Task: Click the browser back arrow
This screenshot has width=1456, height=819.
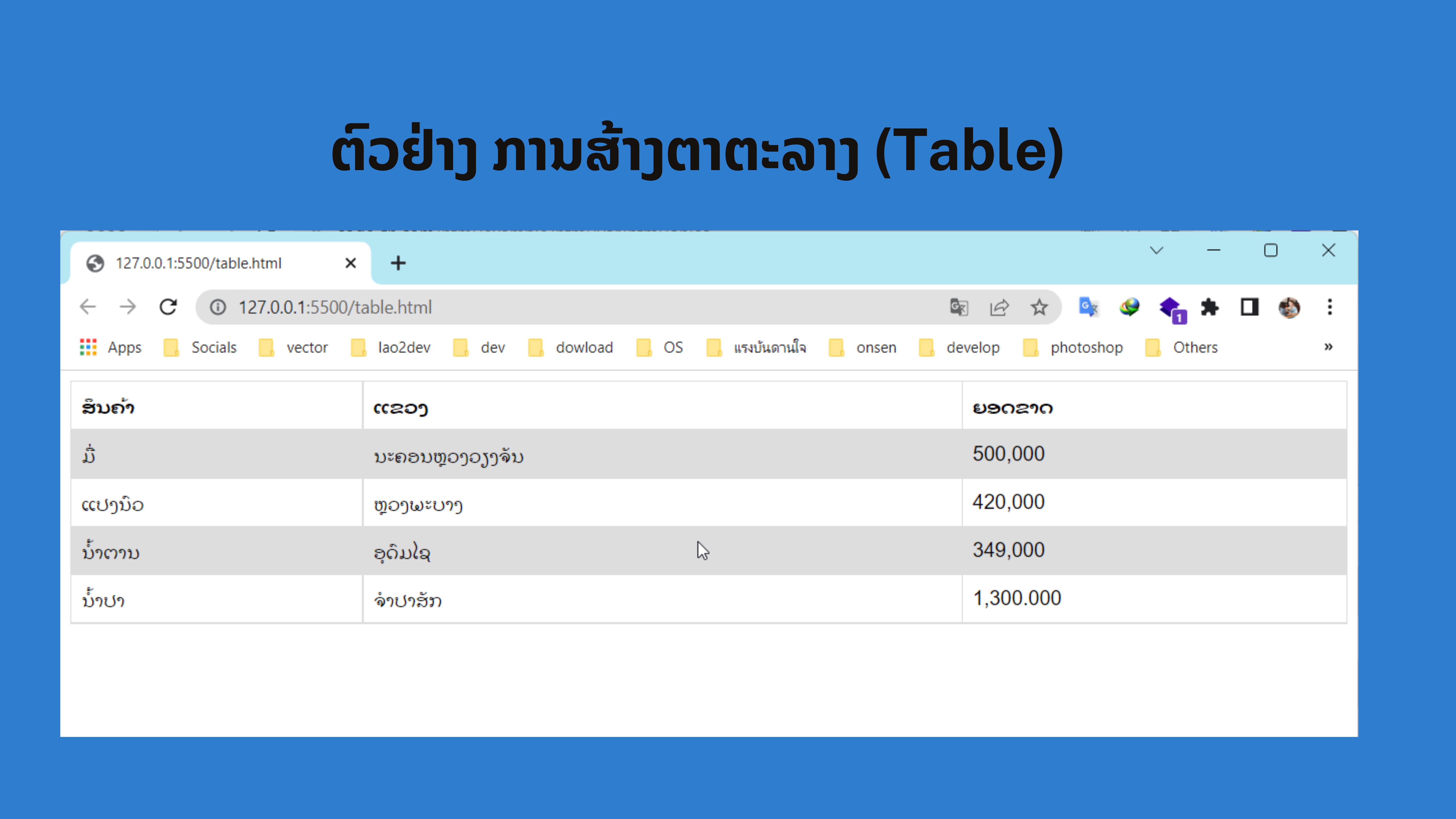Action: [88, 307]
